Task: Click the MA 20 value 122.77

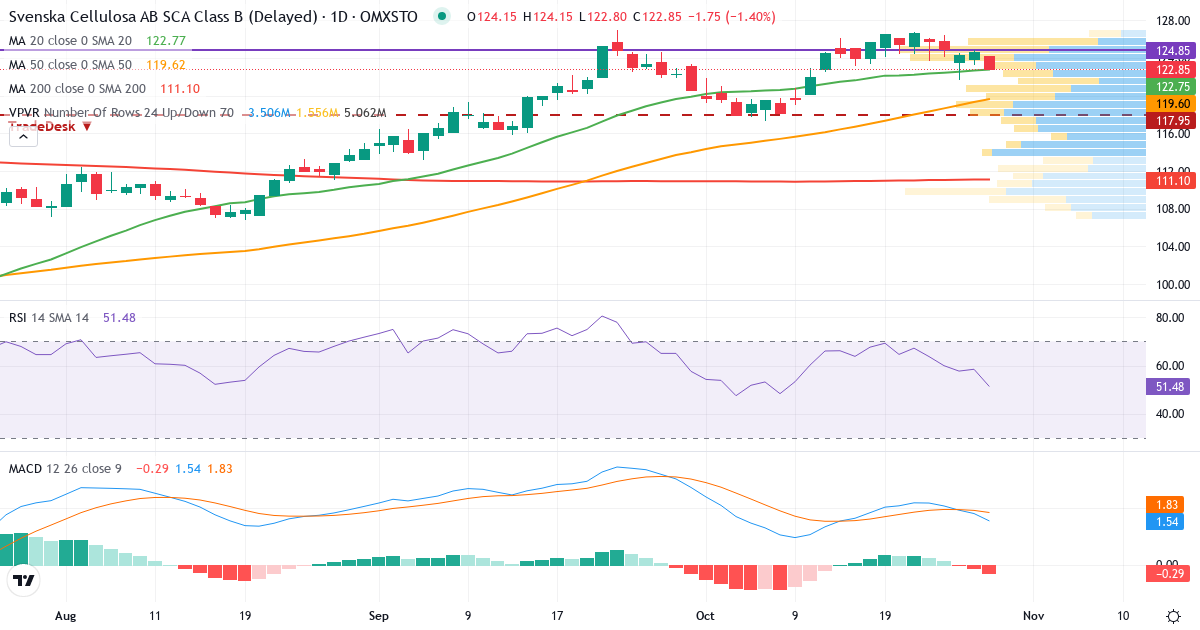Action: click(x=167, y=41)
